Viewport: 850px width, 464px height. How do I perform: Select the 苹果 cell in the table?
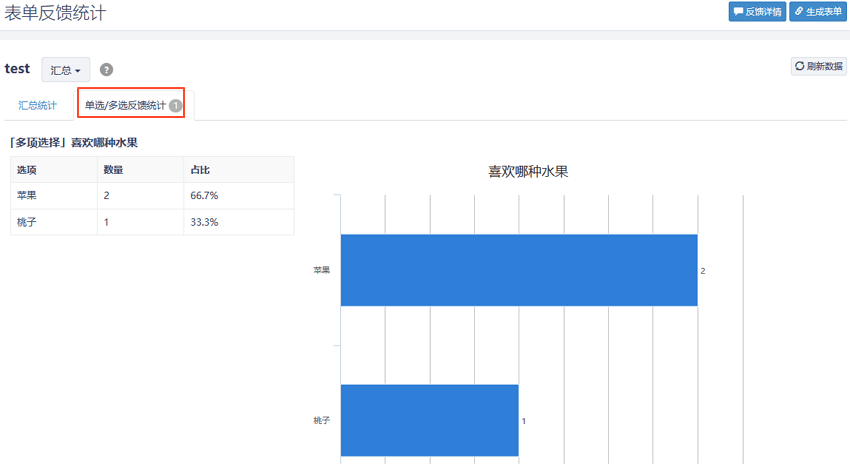coord(54,195)
